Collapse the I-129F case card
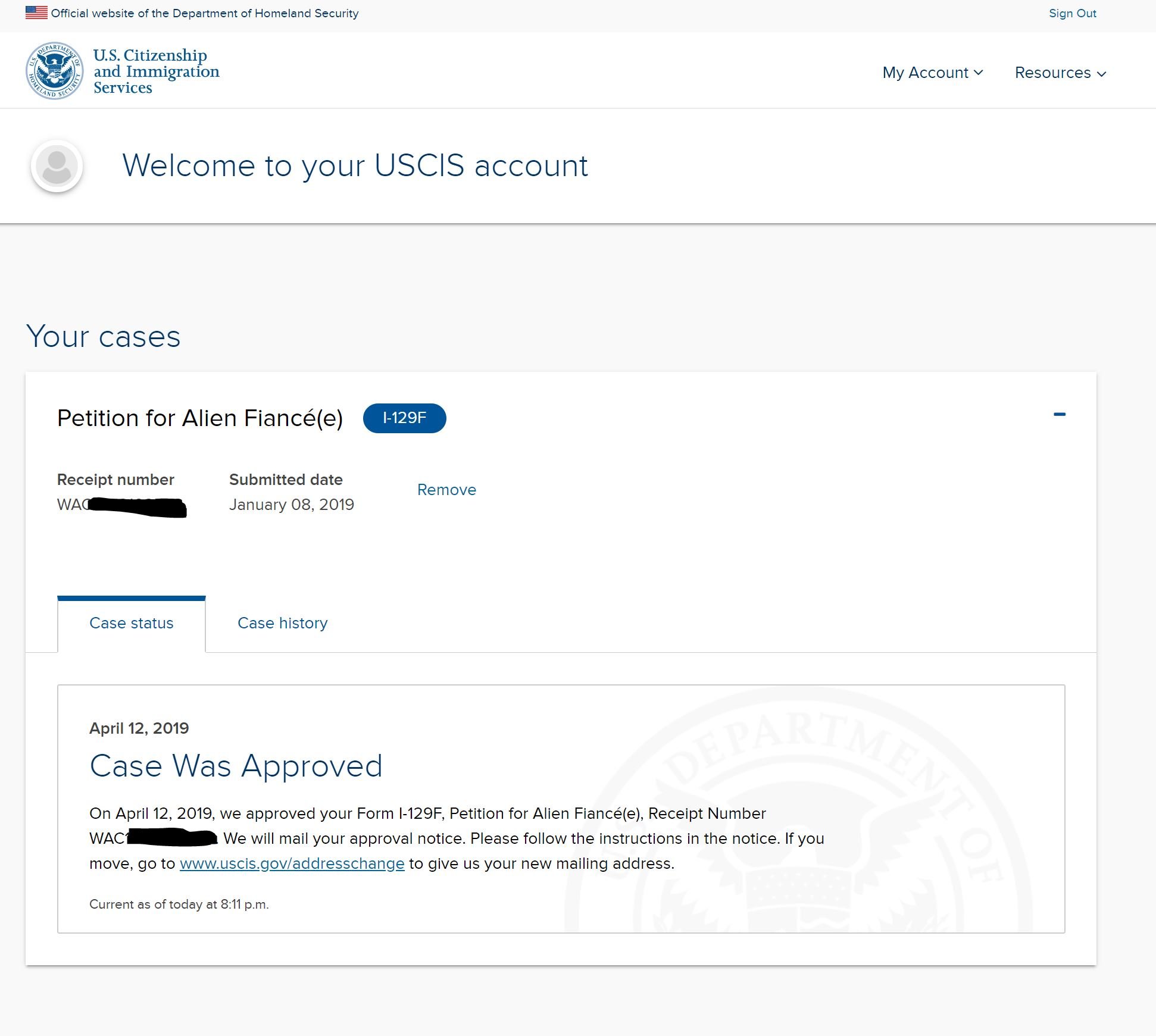Viewport: 1156px width, 1036px height. [x=1060, y=414]
